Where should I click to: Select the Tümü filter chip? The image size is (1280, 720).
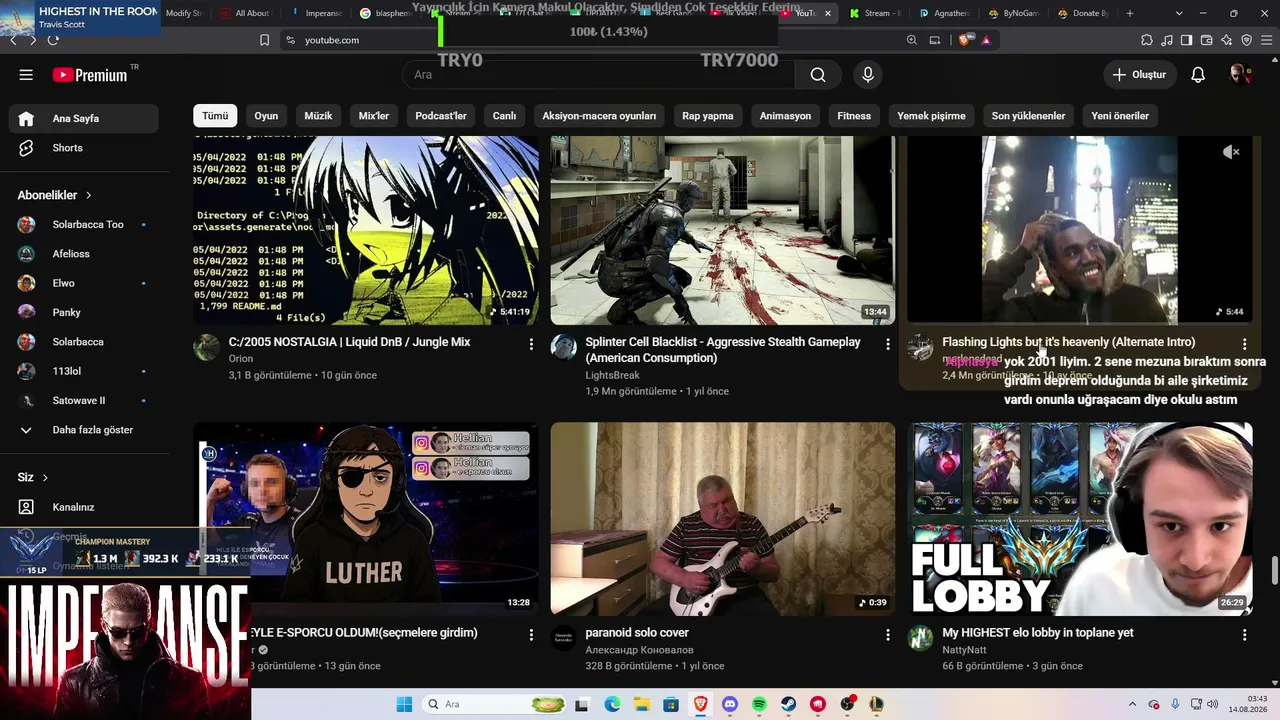click(x=215, y=116)
